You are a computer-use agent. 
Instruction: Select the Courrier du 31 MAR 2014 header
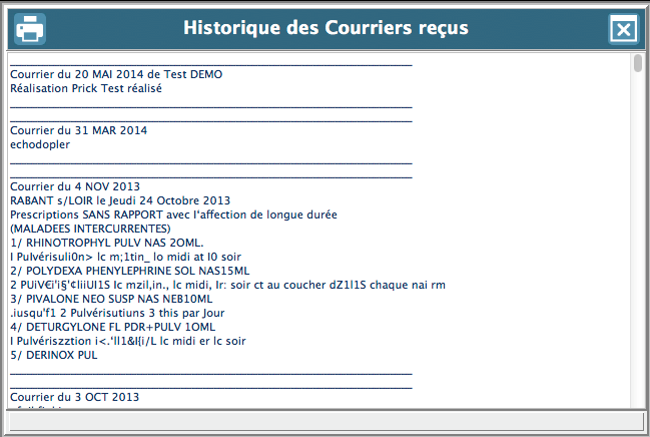pyautogui.click(x=78, y=130)
